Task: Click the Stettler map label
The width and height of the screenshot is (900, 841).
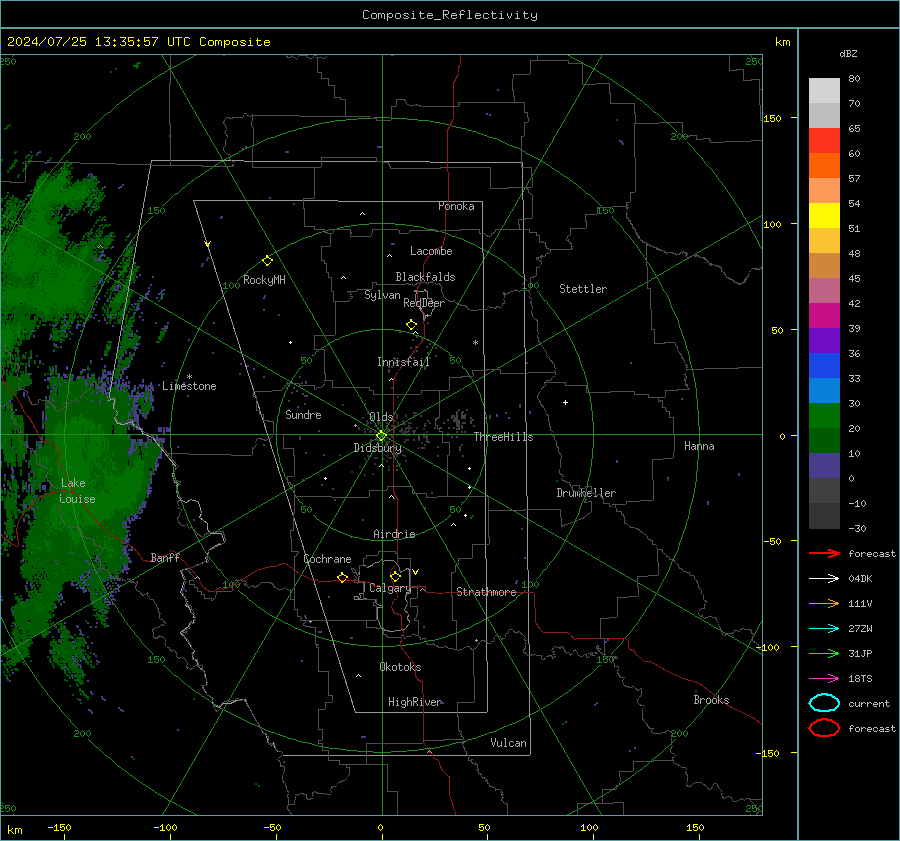Action: pos(583,289)
